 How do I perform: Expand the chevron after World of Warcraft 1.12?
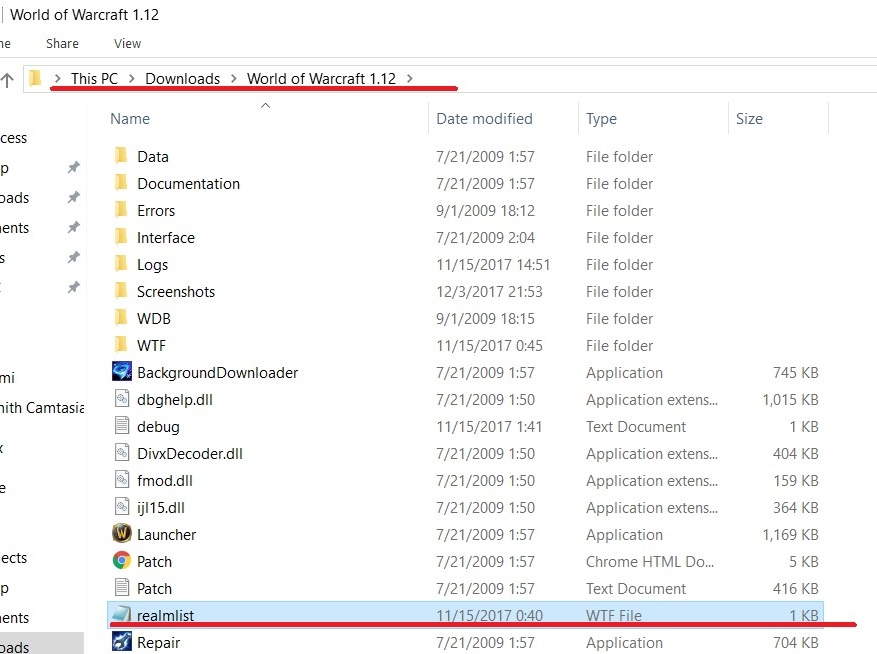point(410,78)
